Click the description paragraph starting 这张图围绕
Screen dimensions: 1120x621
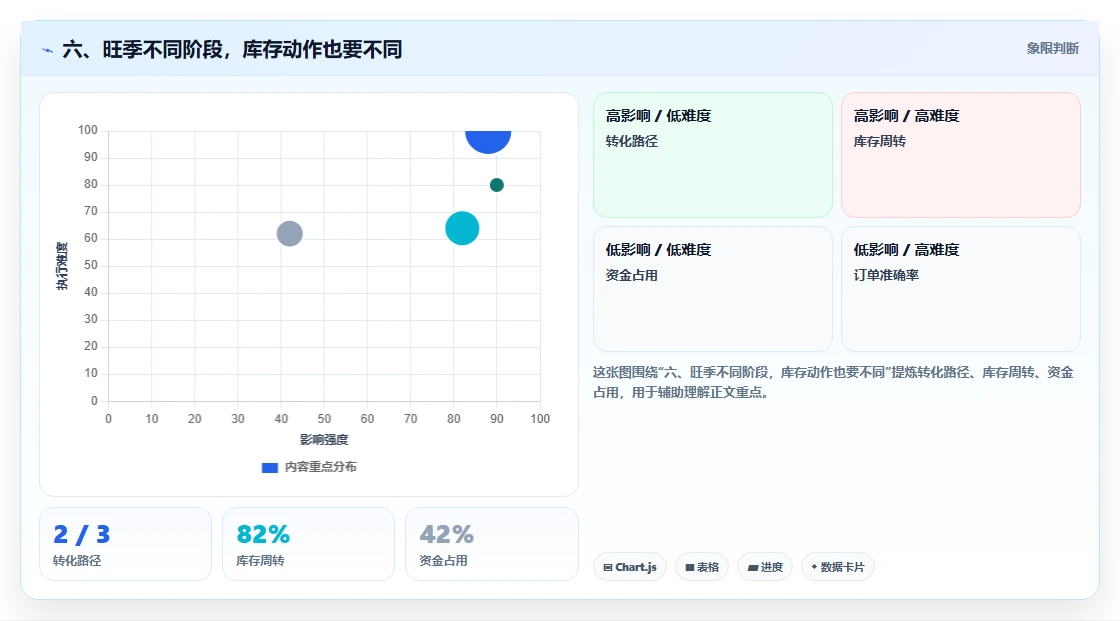pos(833,382)
